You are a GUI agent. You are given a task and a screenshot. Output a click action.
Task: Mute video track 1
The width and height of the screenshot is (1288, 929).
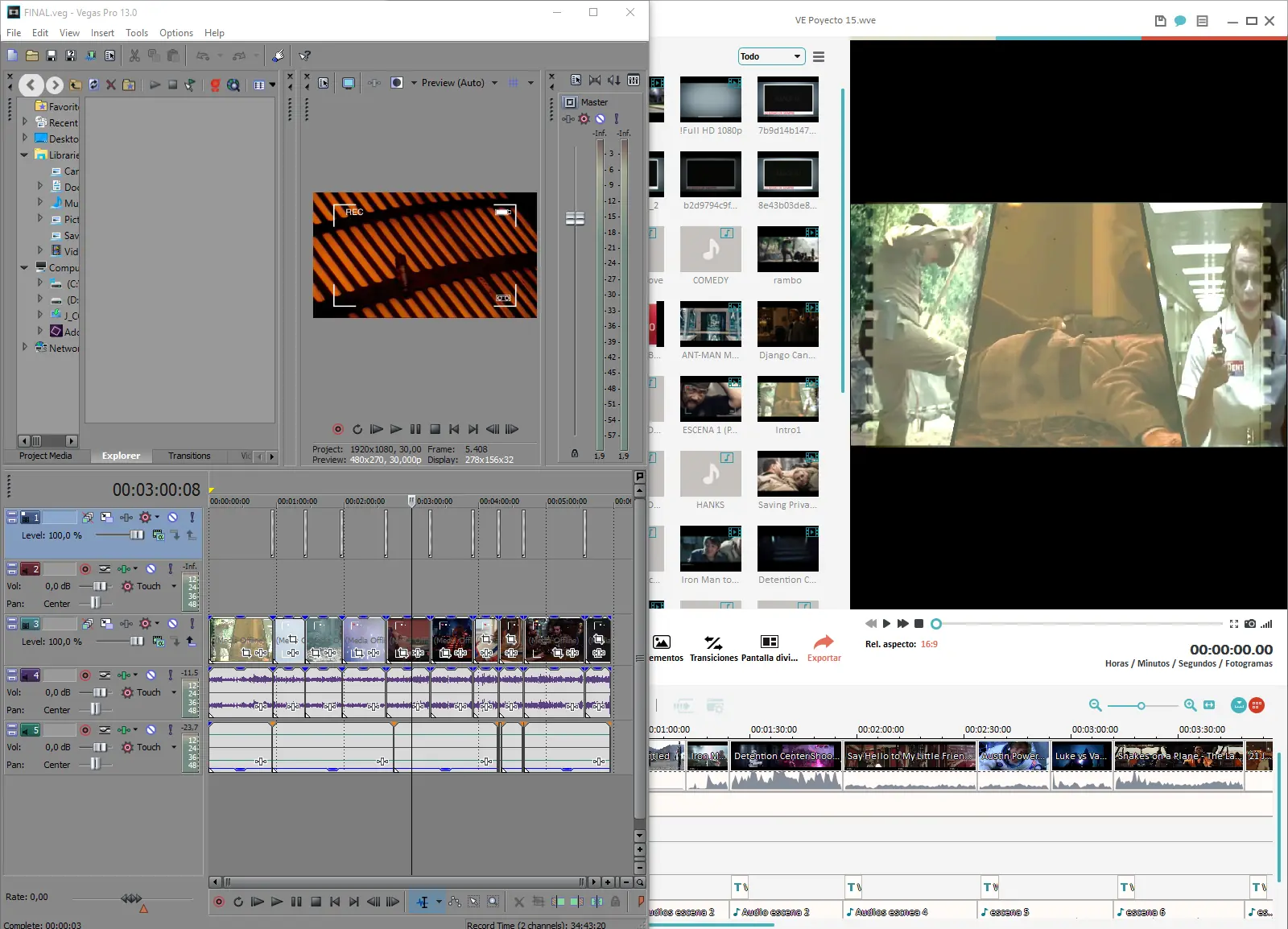[x=172, y=518]
